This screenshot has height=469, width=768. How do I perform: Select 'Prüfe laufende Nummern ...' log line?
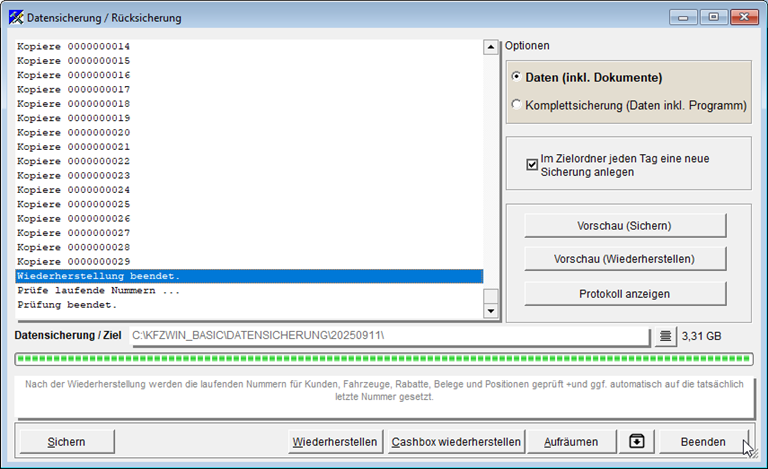coord(249,290)
